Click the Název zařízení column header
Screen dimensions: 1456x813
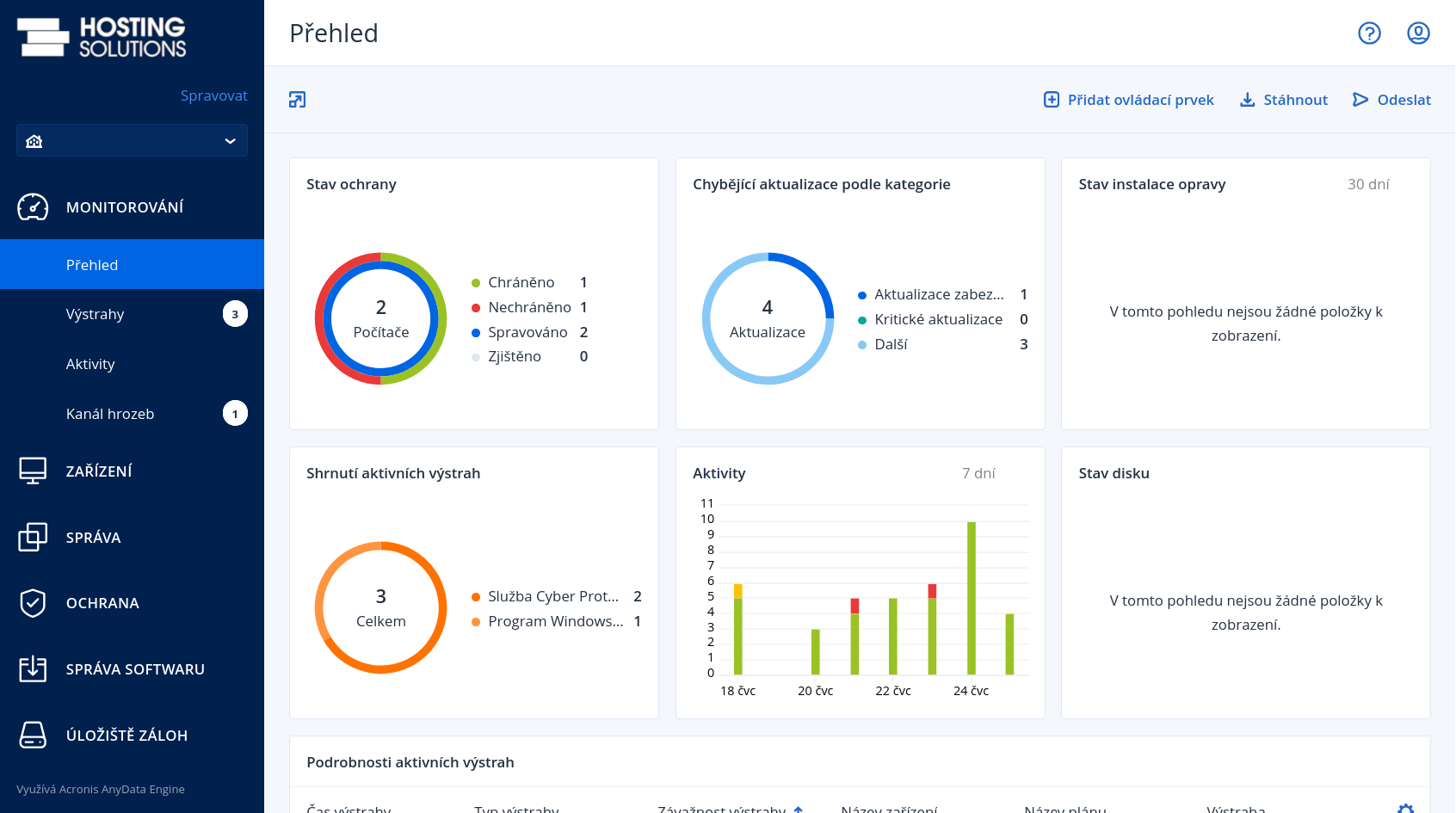(x=889, y=810)
